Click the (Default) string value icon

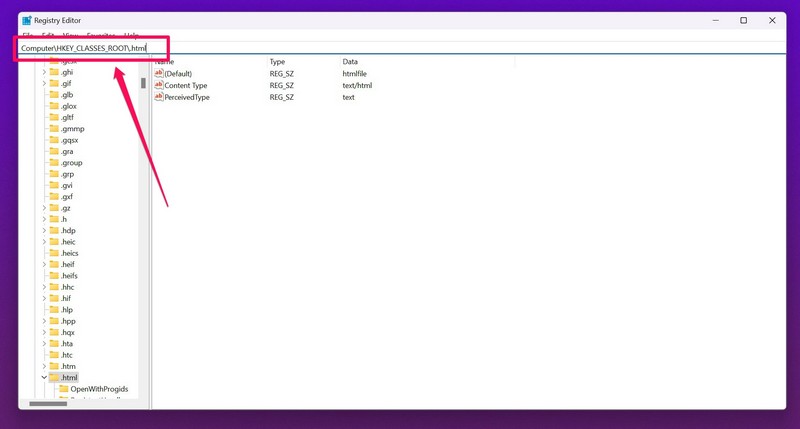click(158, 73)
